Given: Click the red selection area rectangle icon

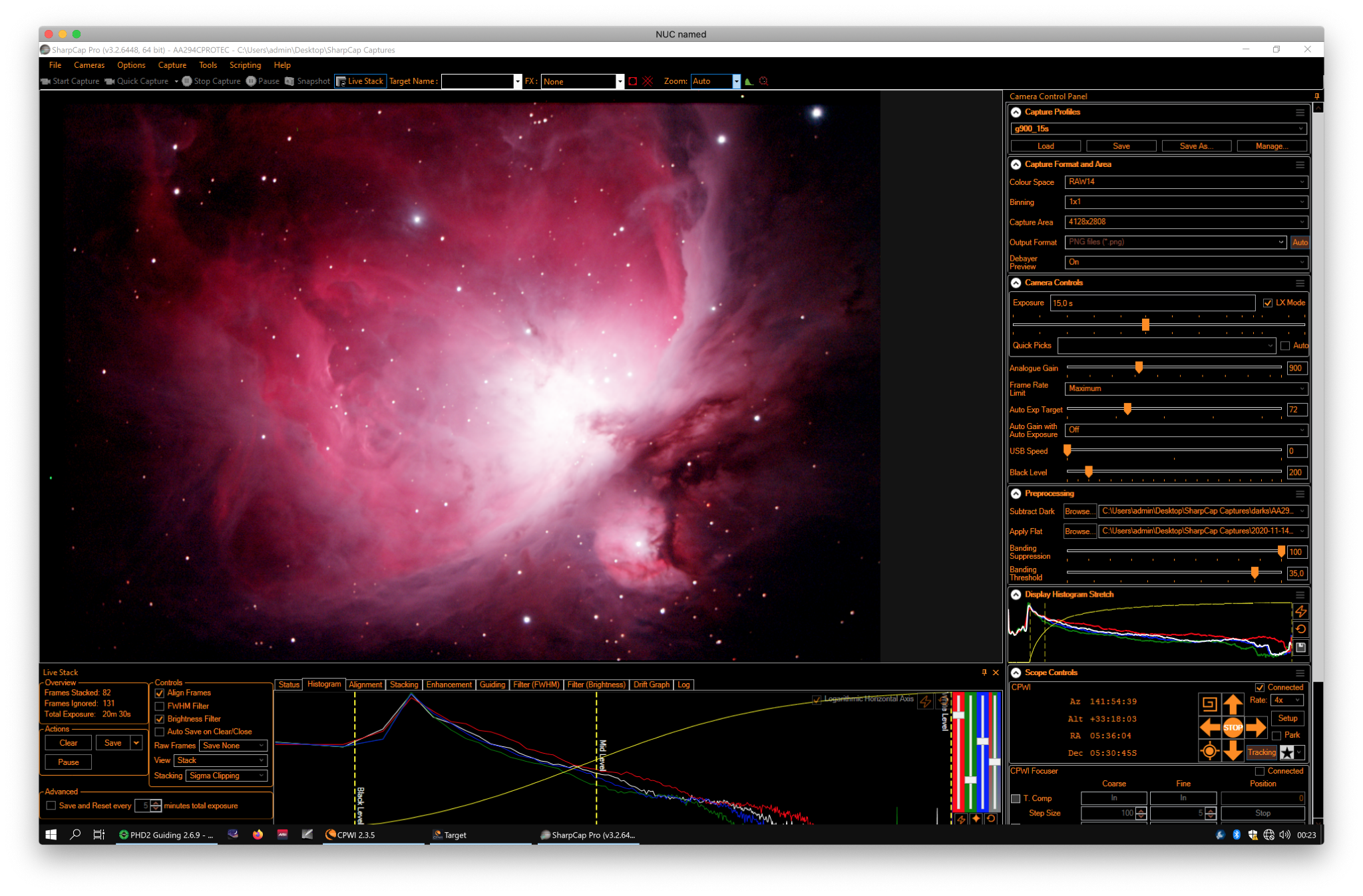Looking at the screenshot, I should (633, 81).
